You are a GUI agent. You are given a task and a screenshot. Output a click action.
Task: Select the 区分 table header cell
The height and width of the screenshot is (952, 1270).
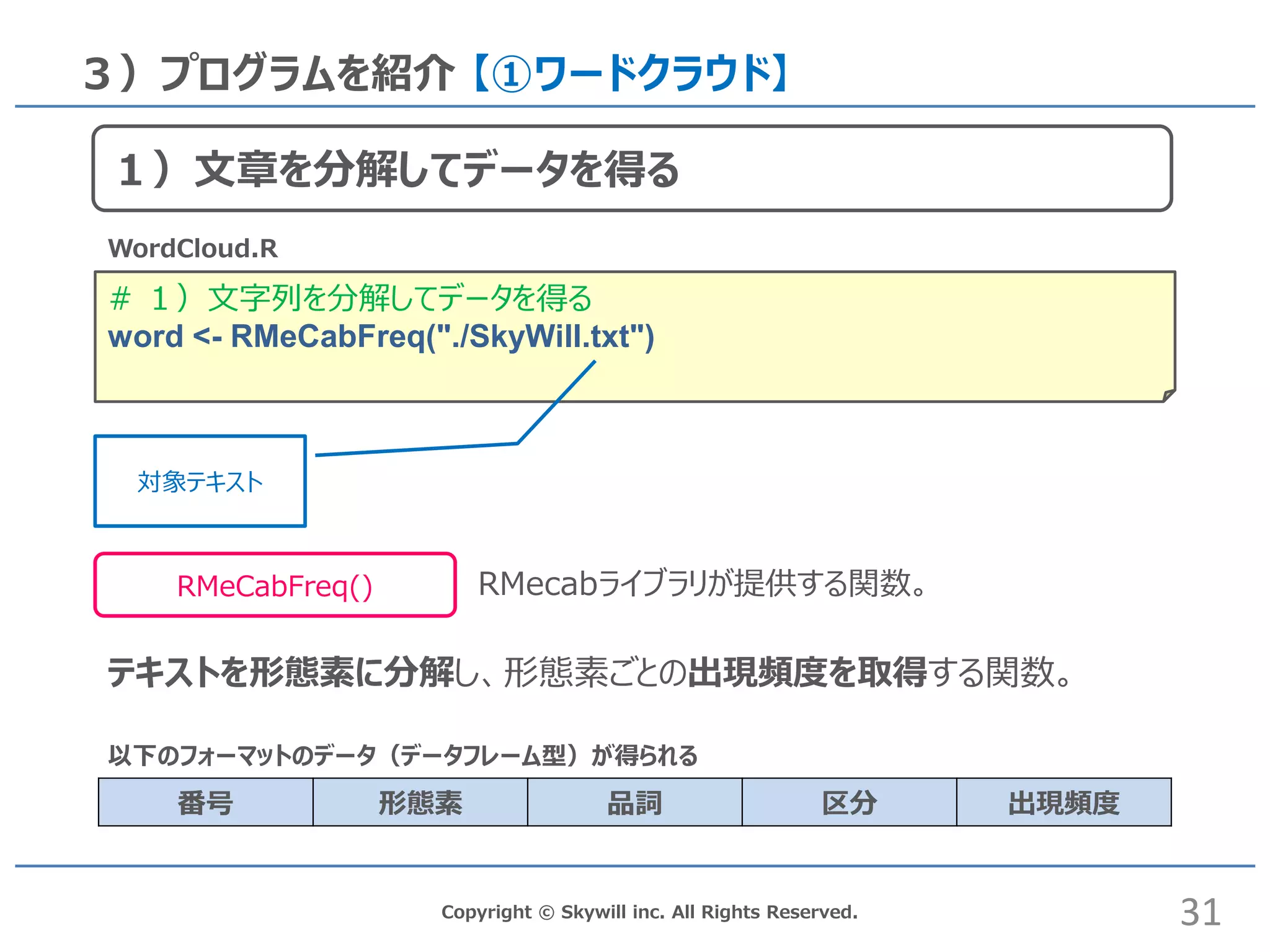[x=850, y=803]
